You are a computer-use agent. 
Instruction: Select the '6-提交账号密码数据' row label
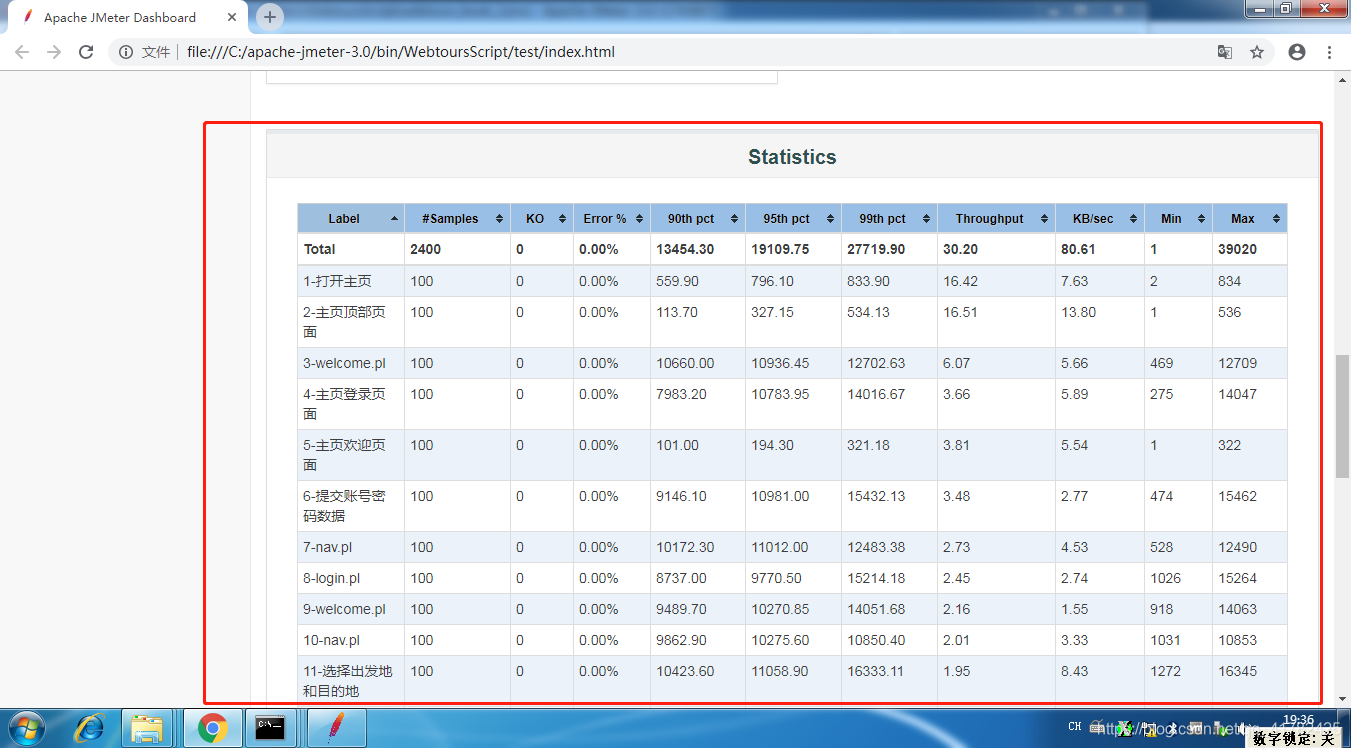[x=345, y=506]
